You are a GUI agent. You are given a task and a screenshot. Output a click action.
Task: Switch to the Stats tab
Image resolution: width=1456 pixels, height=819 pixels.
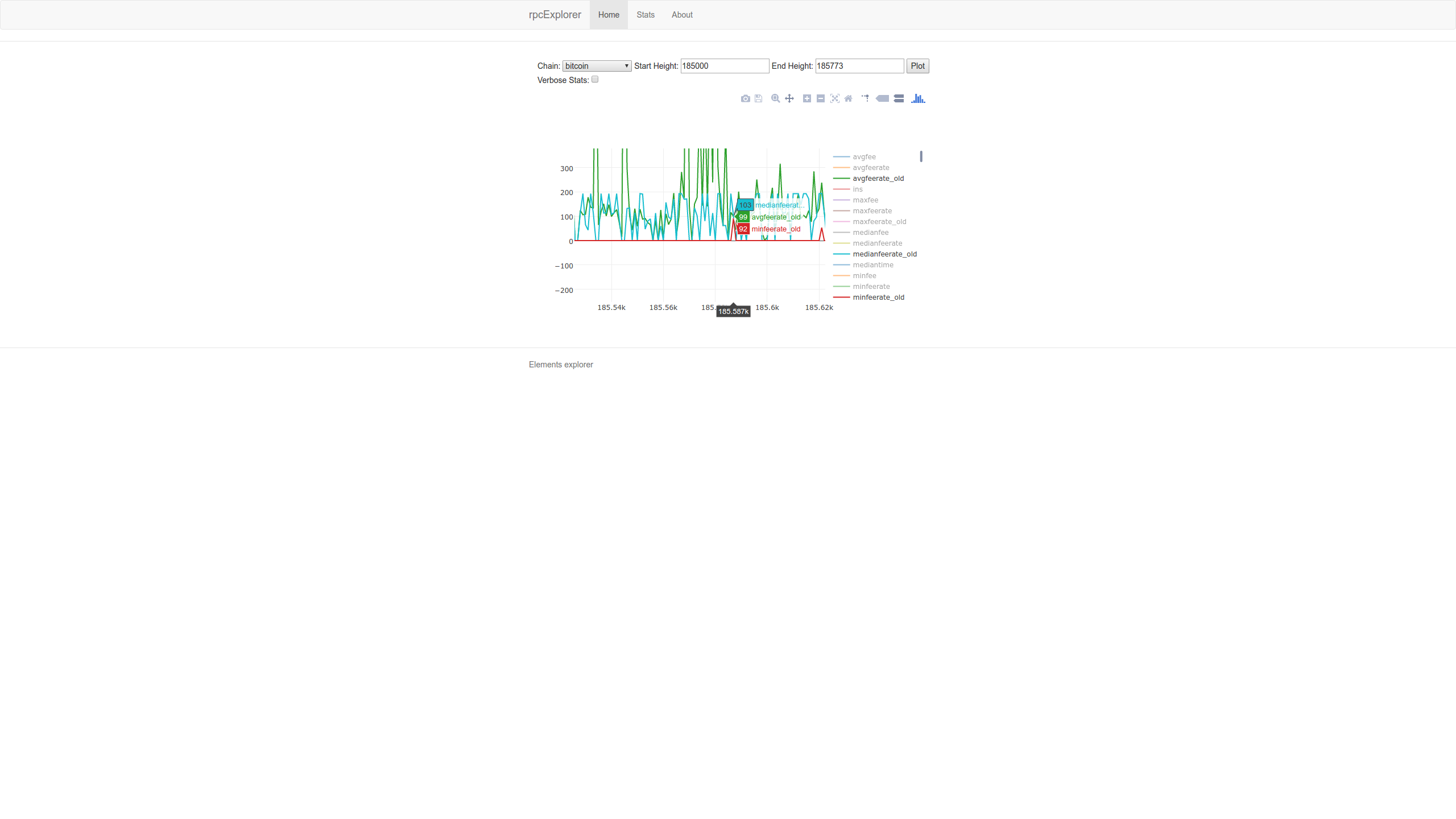pos(645,15)
